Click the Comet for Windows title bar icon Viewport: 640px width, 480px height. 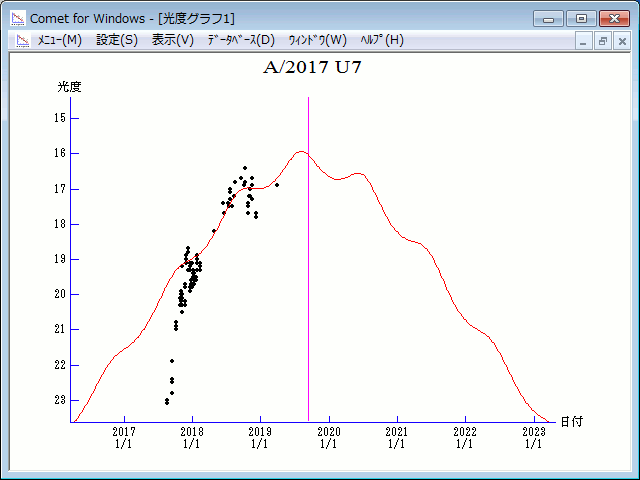click(x=17, y=18)
